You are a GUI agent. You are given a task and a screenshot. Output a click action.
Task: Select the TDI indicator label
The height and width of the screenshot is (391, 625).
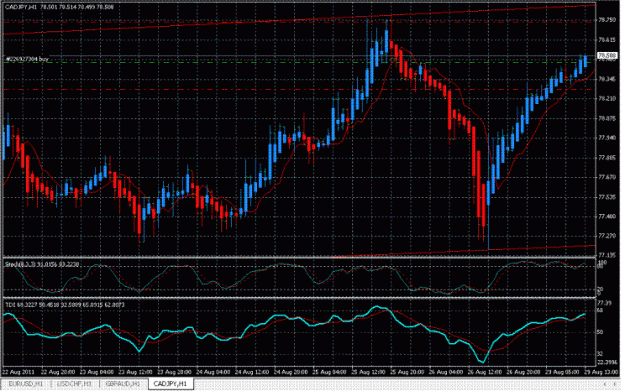pos(65,305)
